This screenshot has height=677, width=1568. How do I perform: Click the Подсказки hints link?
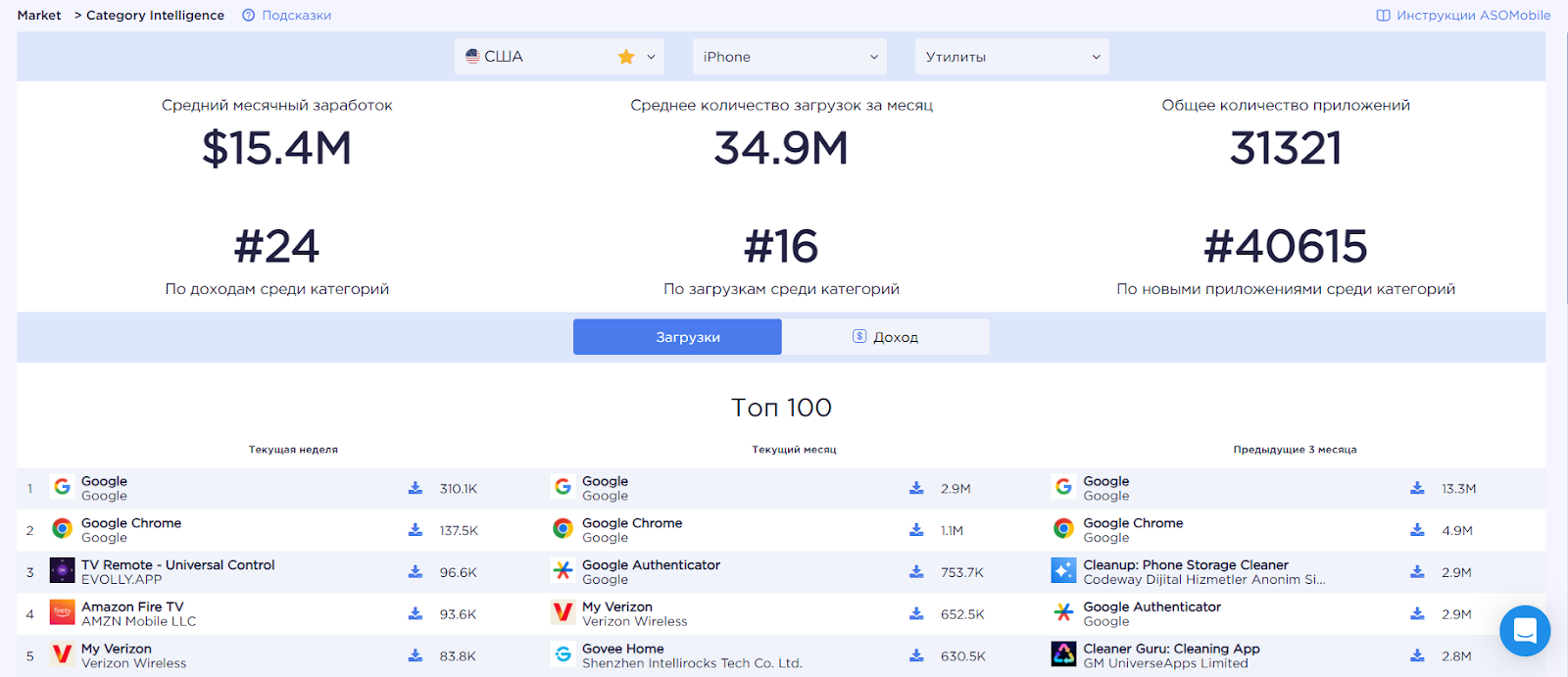click(x=296, y=16)
